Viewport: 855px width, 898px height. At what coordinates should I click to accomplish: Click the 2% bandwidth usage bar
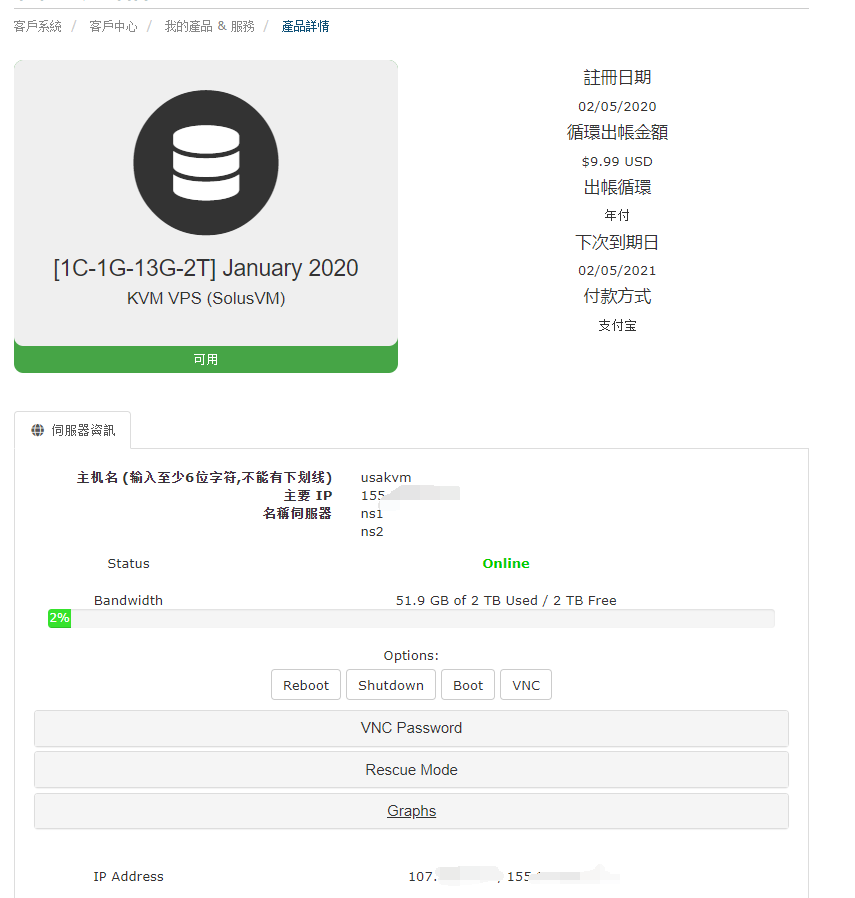tap(60, 619)
